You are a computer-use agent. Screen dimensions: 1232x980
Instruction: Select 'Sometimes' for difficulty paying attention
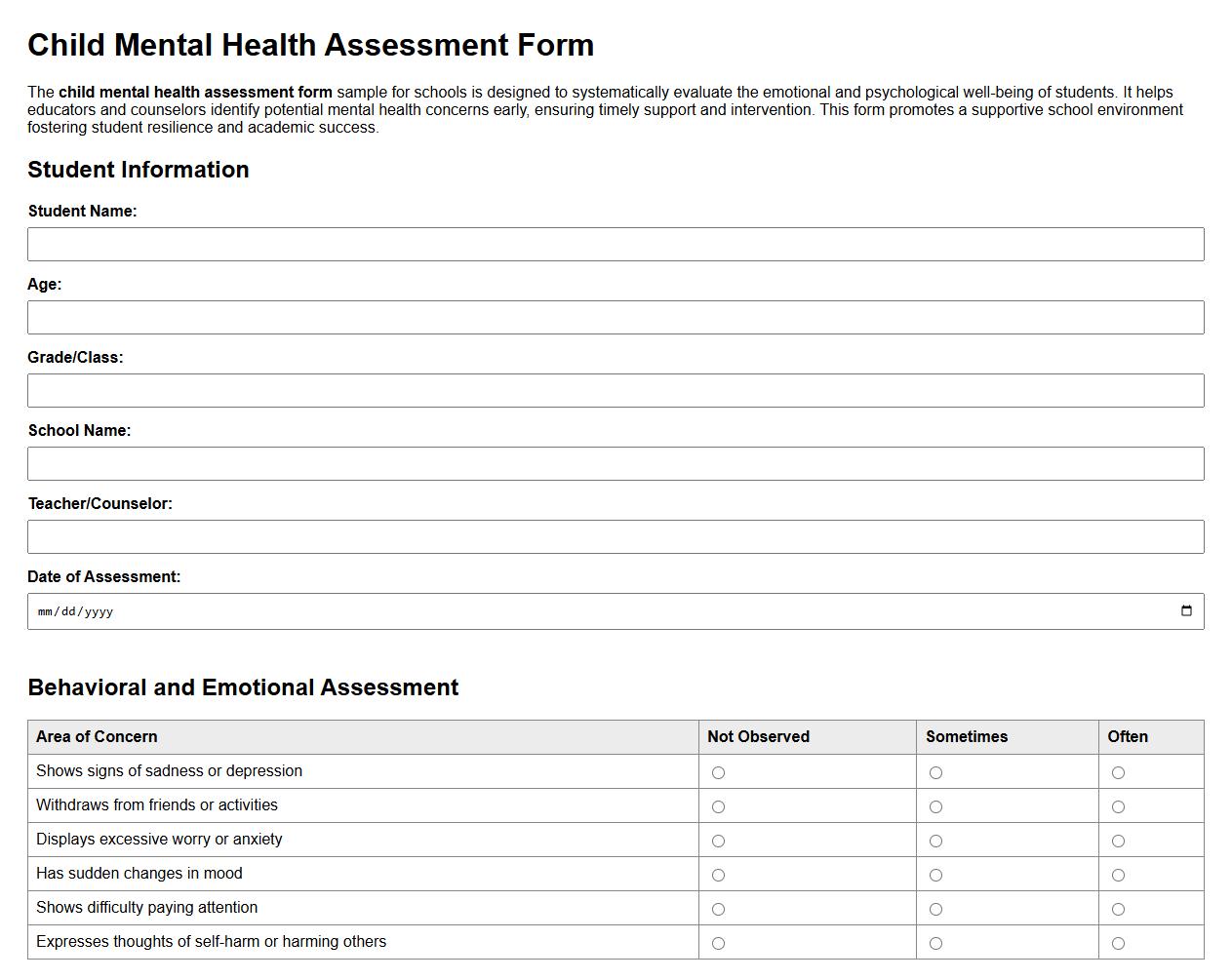(936, 909)
